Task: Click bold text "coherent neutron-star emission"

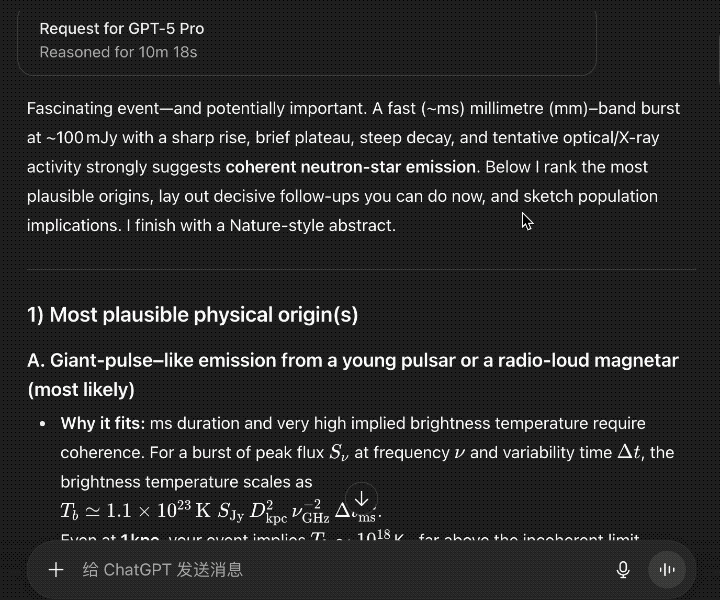Action: click(x=351, y=167)
